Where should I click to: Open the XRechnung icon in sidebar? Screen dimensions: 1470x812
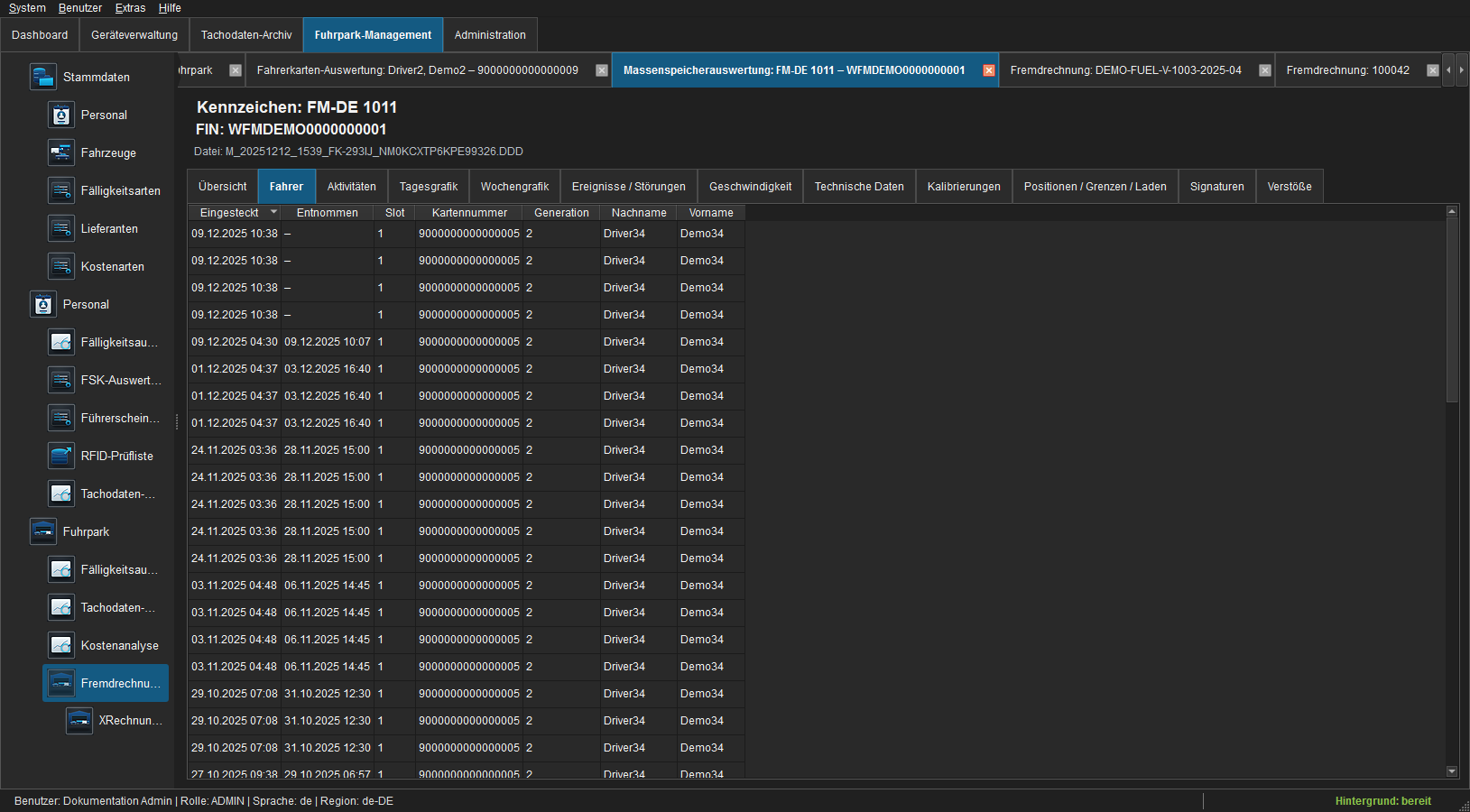click(x=79, y=720)
